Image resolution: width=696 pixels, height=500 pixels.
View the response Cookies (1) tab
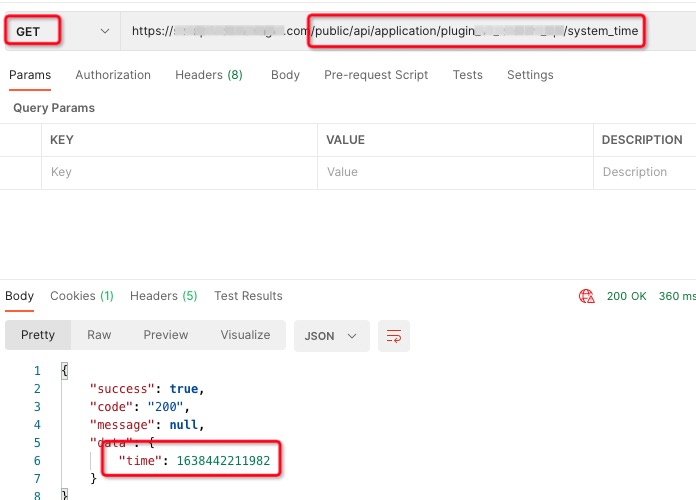(x=82, y=296)
